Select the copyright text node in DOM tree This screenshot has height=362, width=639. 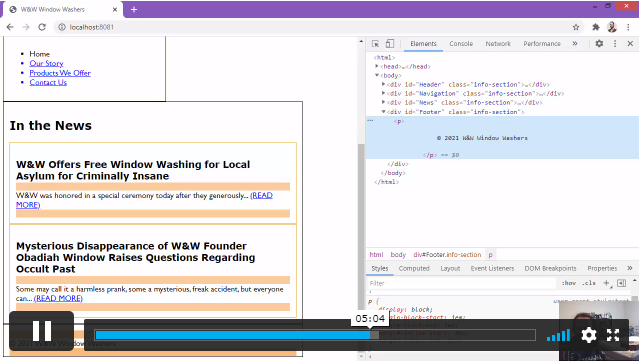(482, 138)
